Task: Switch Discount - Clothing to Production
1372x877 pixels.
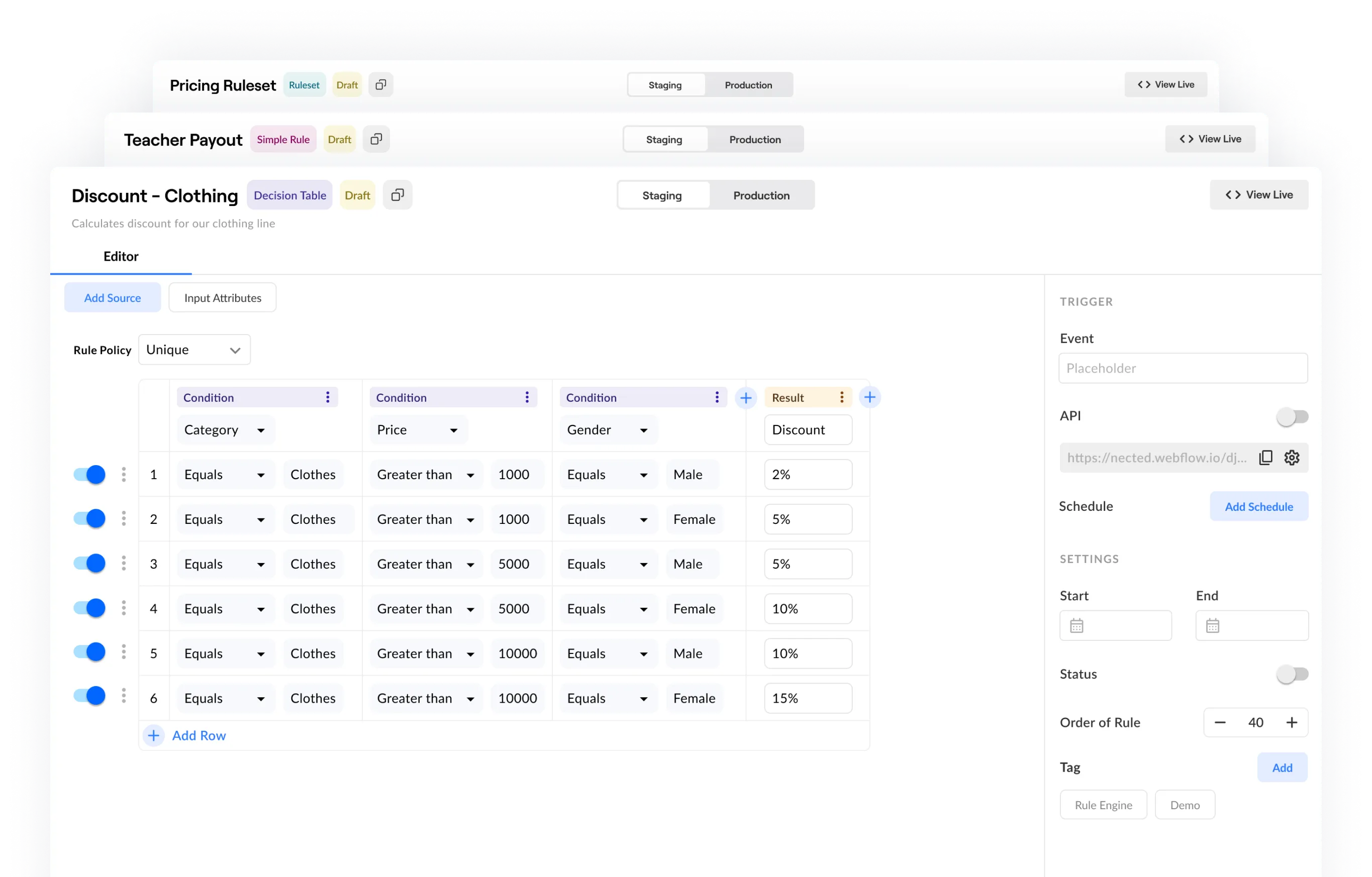Action: pyautogui.click(x=762, y=195)
